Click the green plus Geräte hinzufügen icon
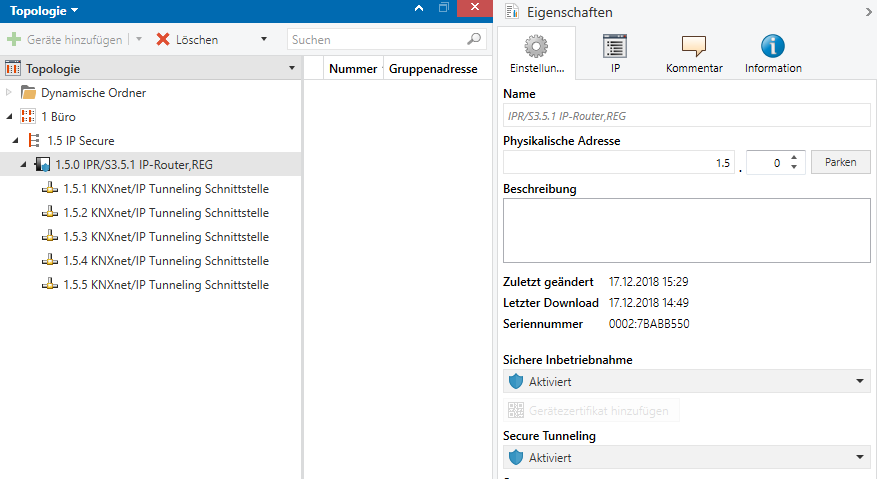 (13, 39)
